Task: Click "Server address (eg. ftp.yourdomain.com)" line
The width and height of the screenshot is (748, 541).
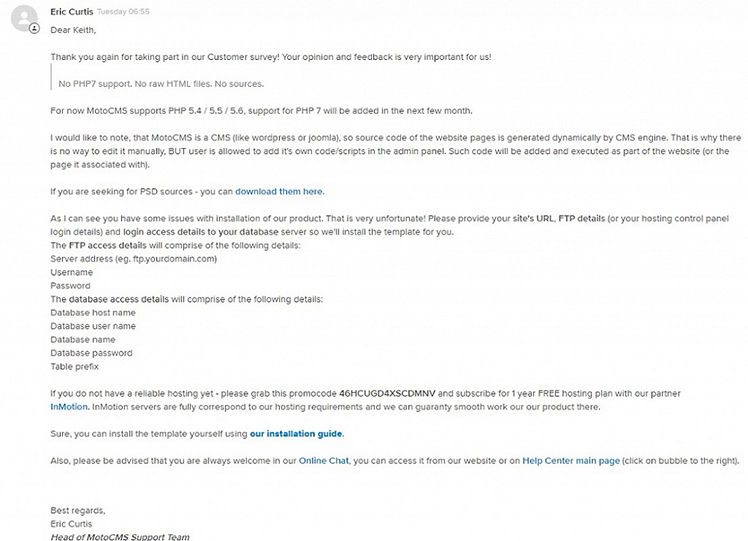Action: coord(134,259)
